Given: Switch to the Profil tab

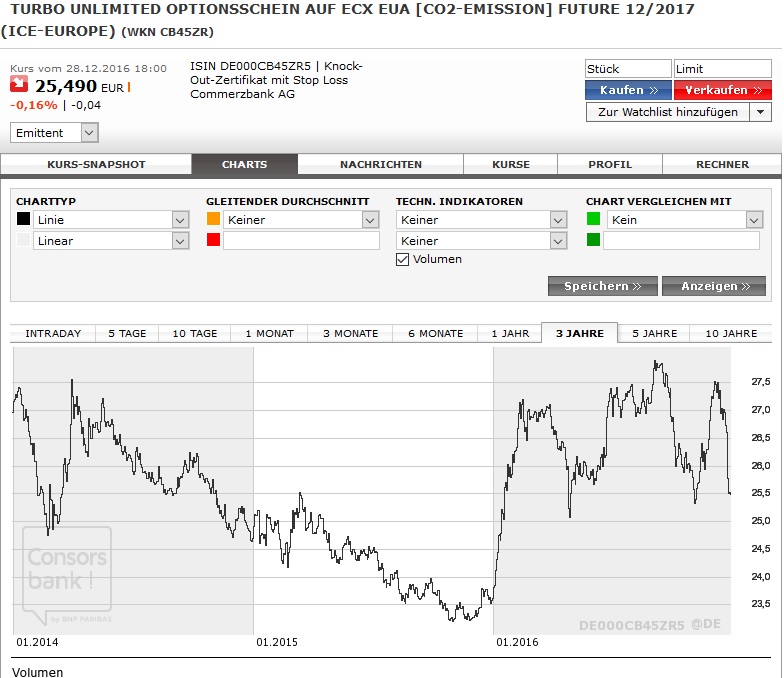Looking at the screenshot, I should [x=610, y=164].
